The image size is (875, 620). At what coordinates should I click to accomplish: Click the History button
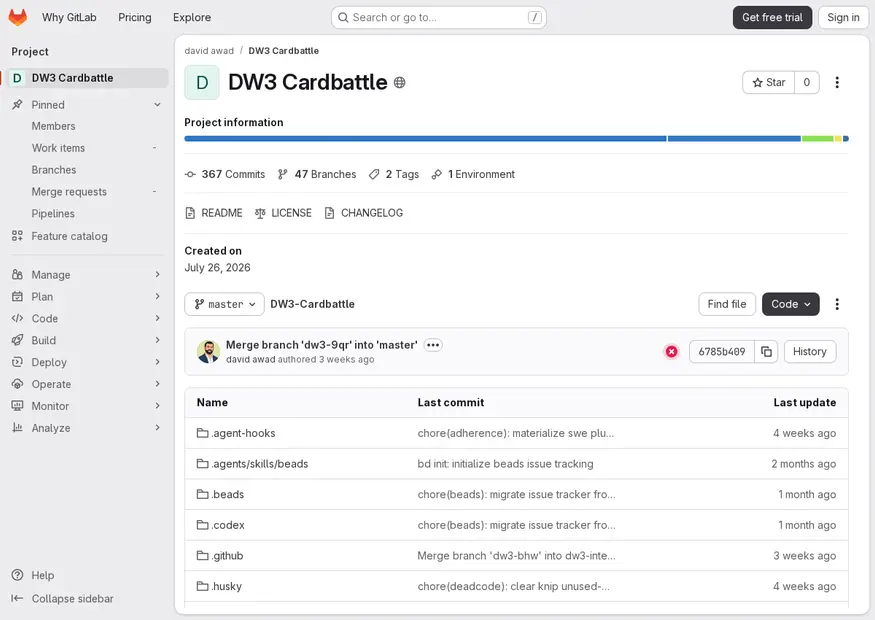[x=810, y=352]
